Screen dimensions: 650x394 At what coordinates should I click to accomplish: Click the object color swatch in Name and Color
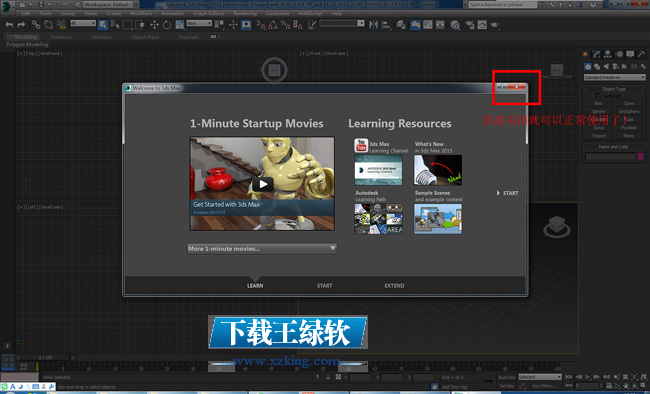[x=640, y=156]
